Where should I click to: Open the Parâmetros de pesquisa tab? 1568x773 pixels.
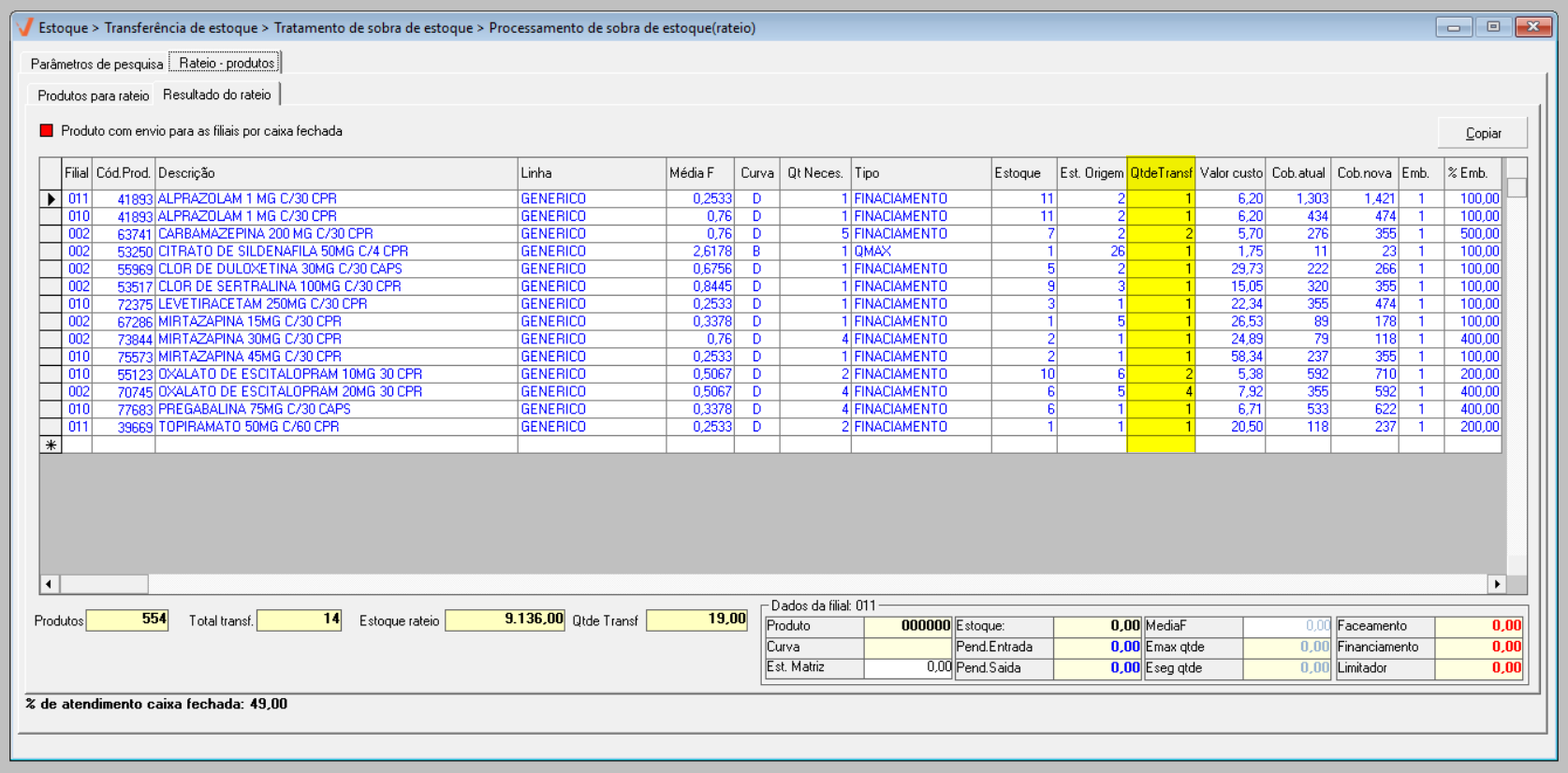pos(95,64)
